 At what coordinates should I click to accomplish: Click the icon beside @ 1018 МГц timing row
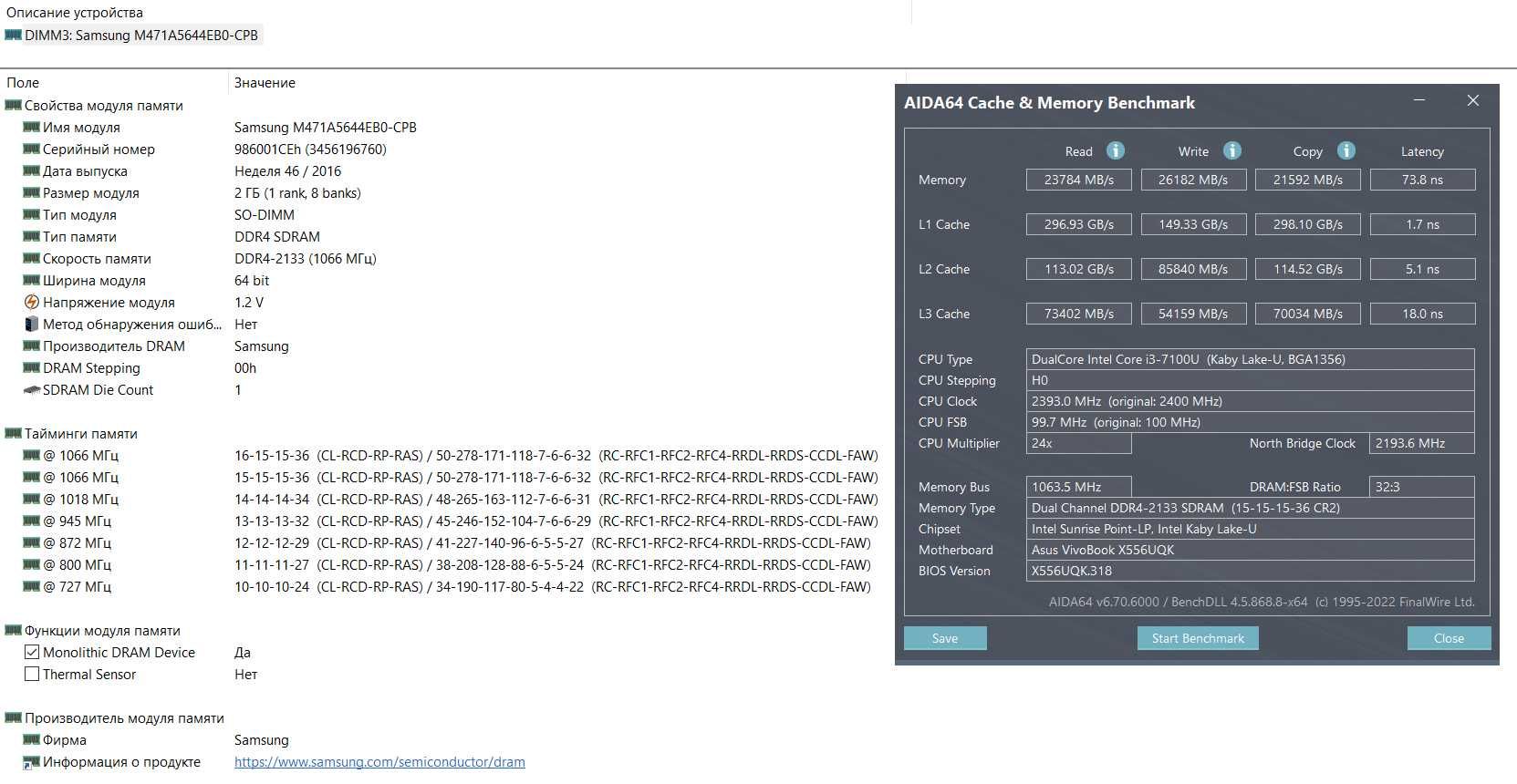click(x=31, y=500)
